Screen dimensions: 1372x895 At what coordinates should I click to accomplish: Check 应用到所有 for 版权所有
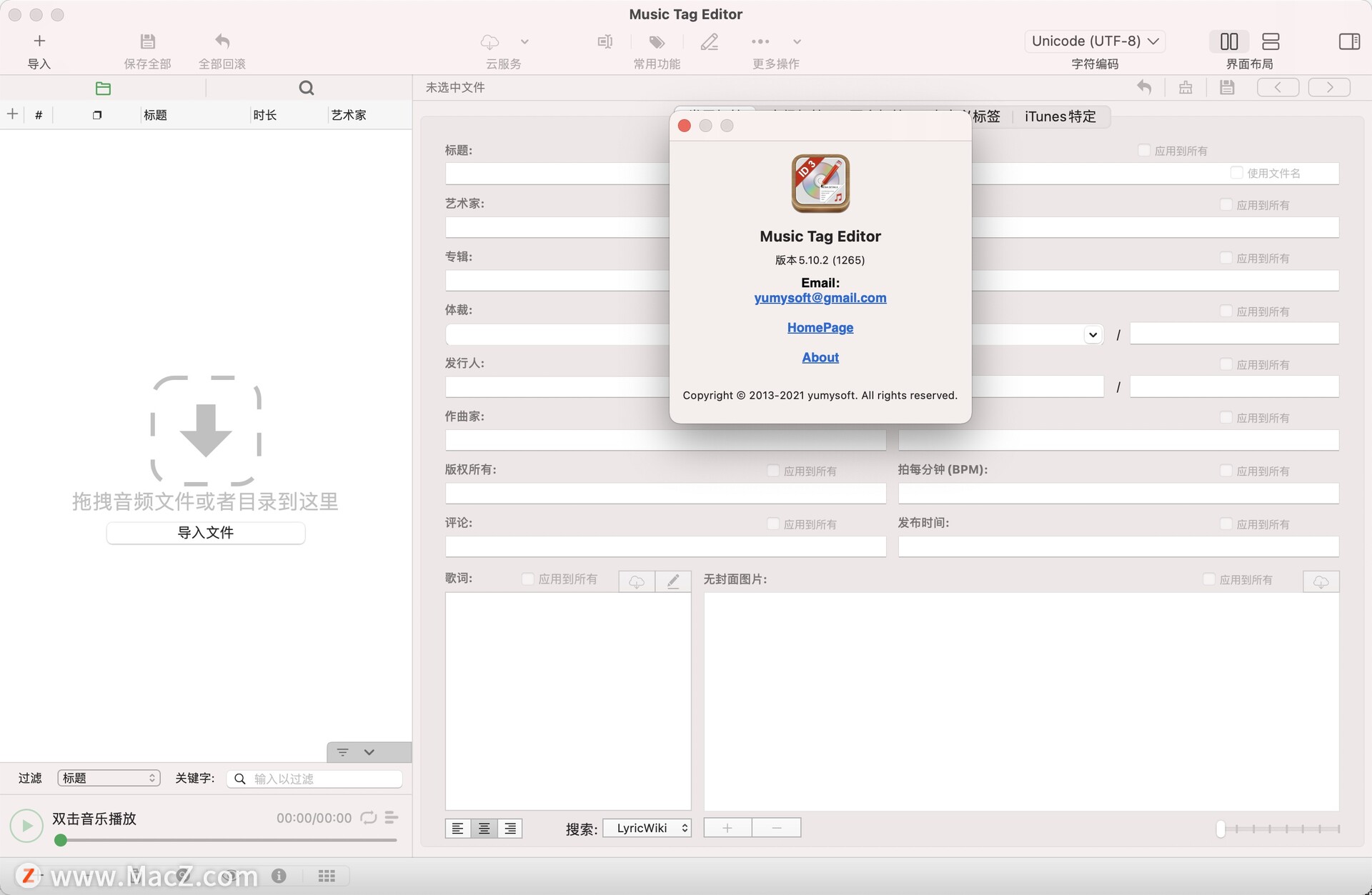click(x=773, y=470)
